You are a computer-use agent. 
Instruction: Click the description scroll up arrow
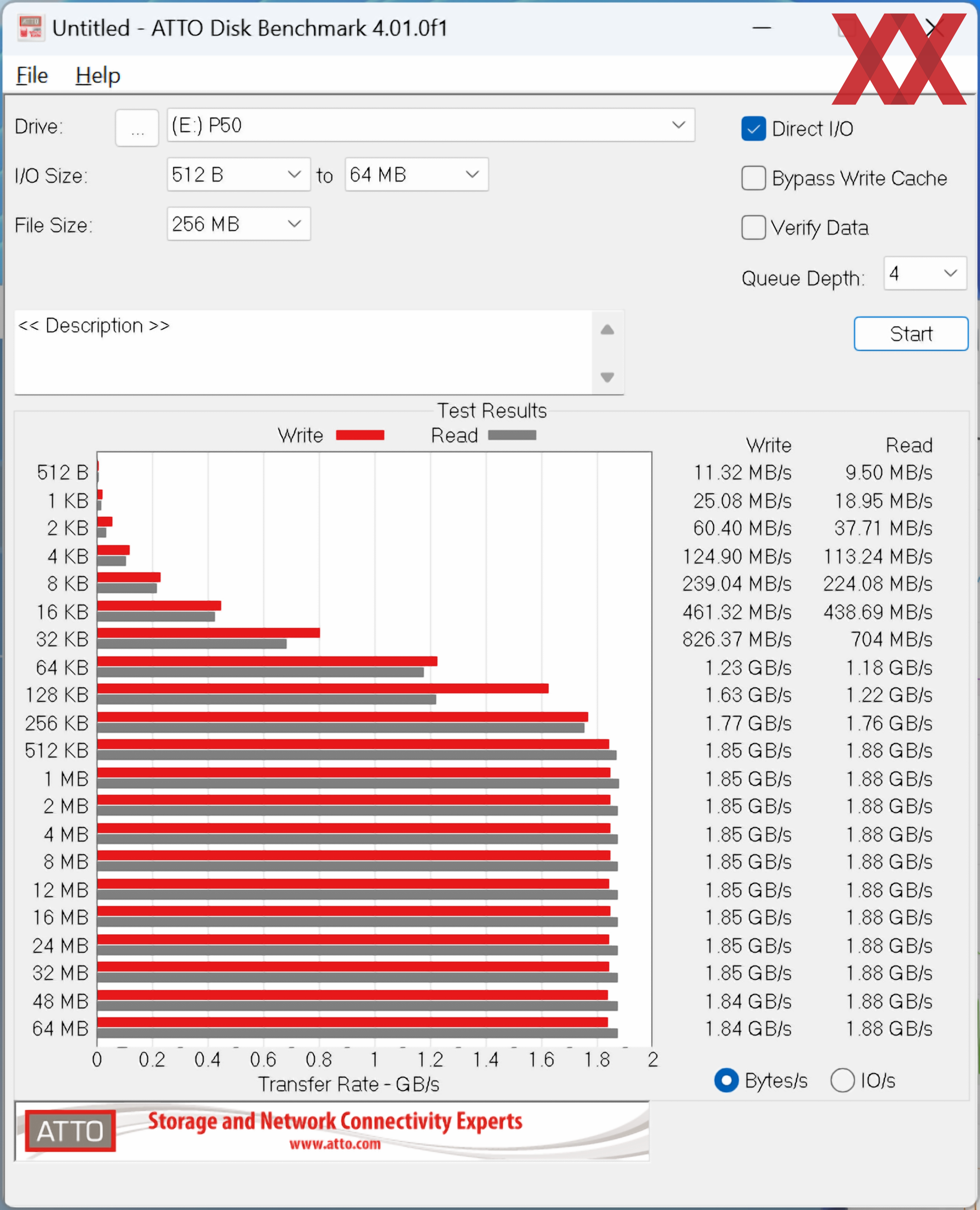coord(607,330)
